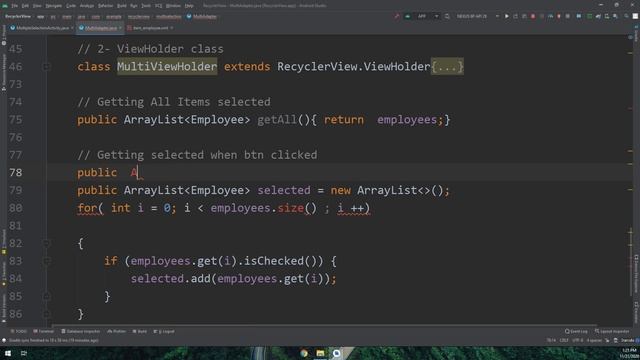Open the File menu
This screenshot has height=360, width=640.
click(15, 6)
